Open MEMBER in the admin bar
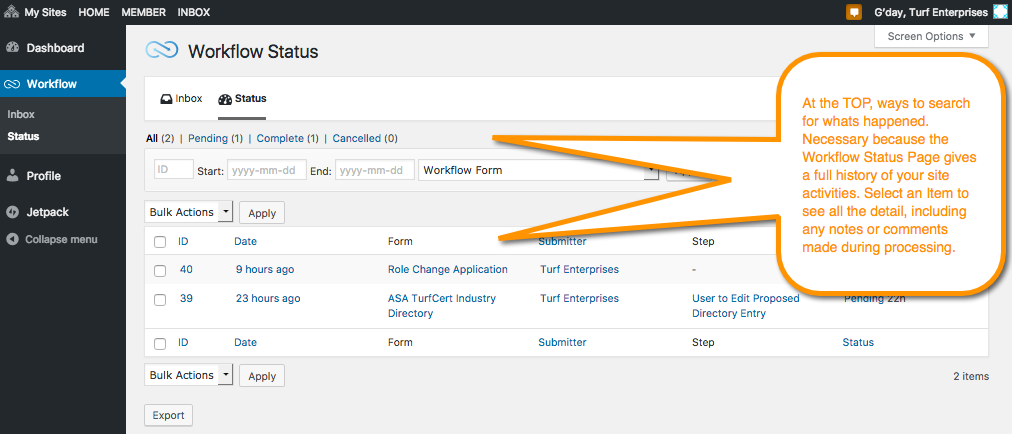Image resolution: width=1012 pixels, height=434 pixels. (x=143, y=12)
